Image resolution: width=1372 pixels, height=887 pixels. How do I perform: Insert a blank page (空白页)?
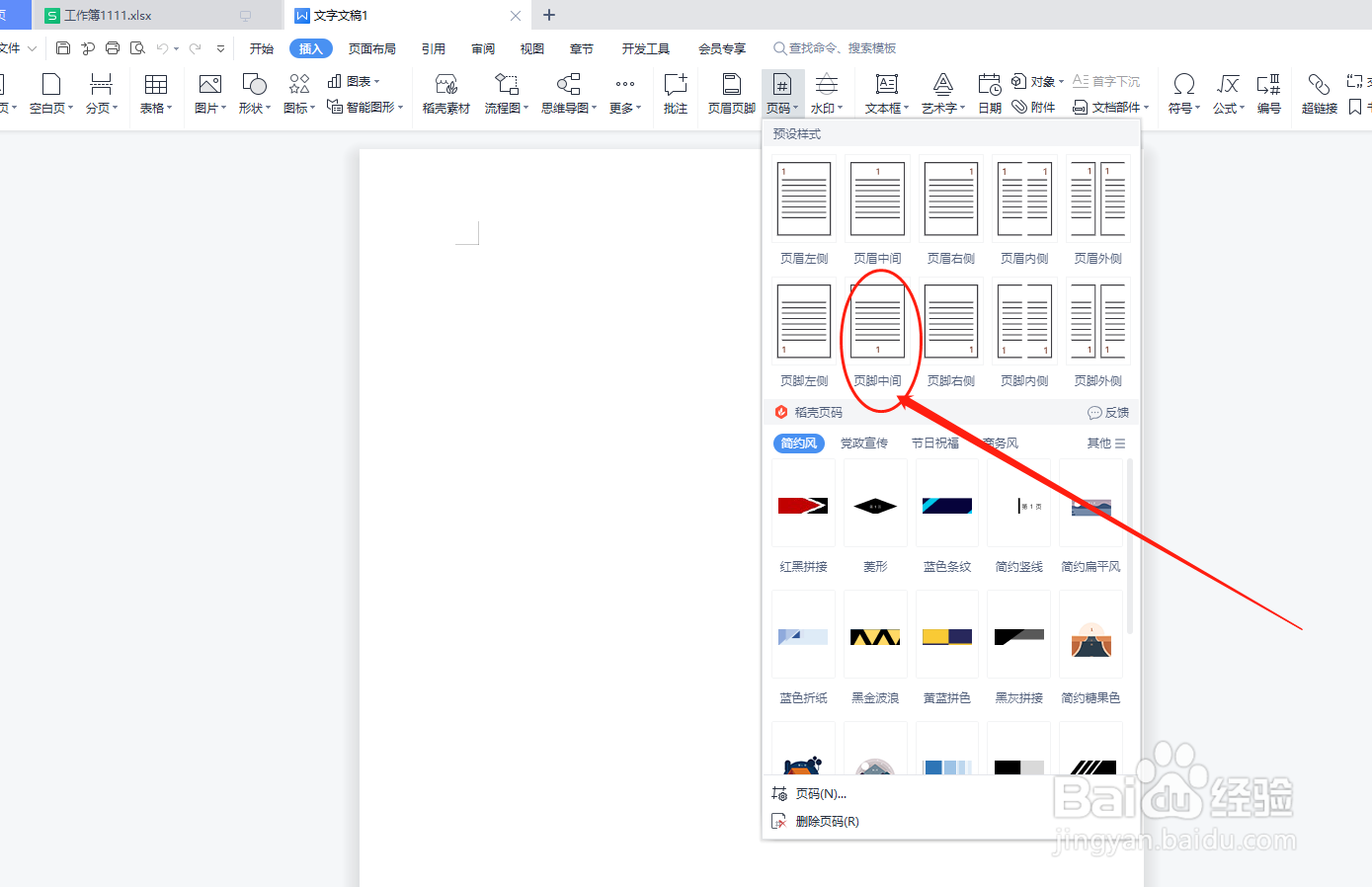tap(51, 94)
